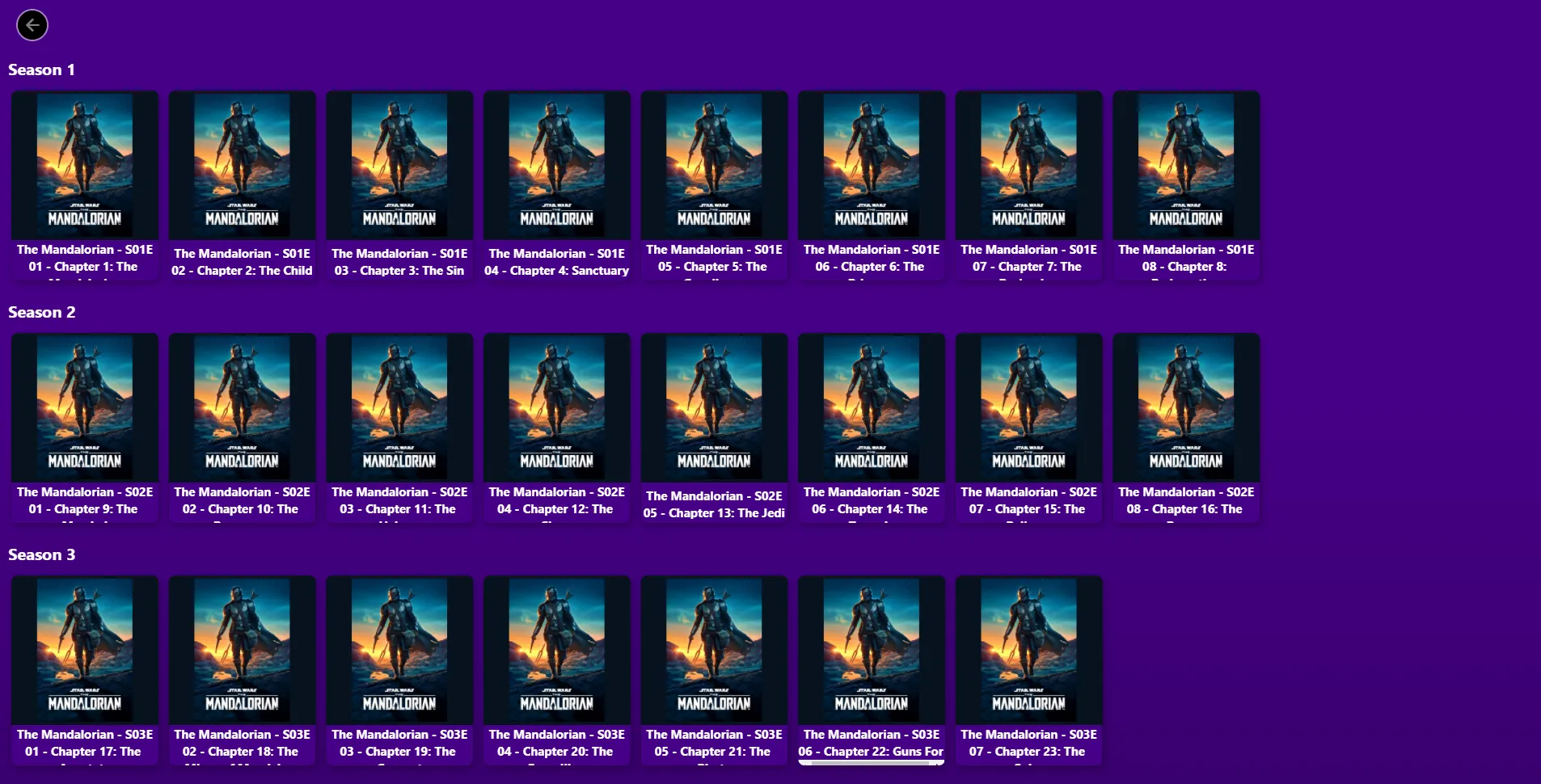Open the S03E03 Chapter 19 poster
The image size is (1541, 784).
pos(399,651)
